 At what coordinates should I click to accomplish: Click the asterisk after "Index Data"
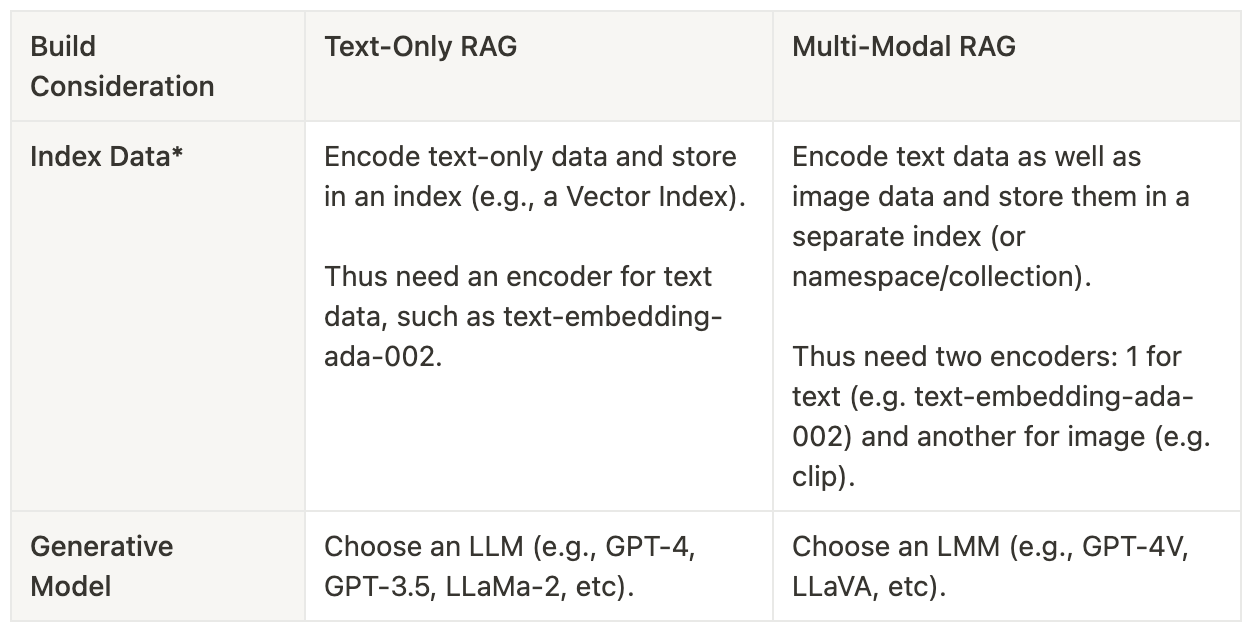point(177,155)
